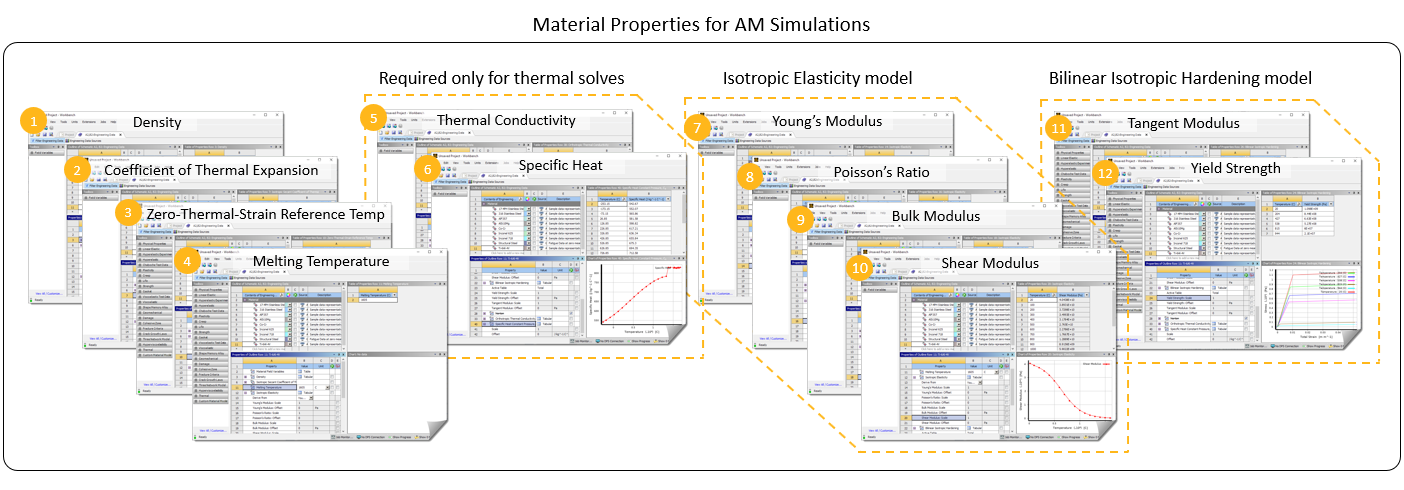Select 17-4PH Stainless Steel in Melting Temperature window
1404x490 pixels.
pos(266,305)
